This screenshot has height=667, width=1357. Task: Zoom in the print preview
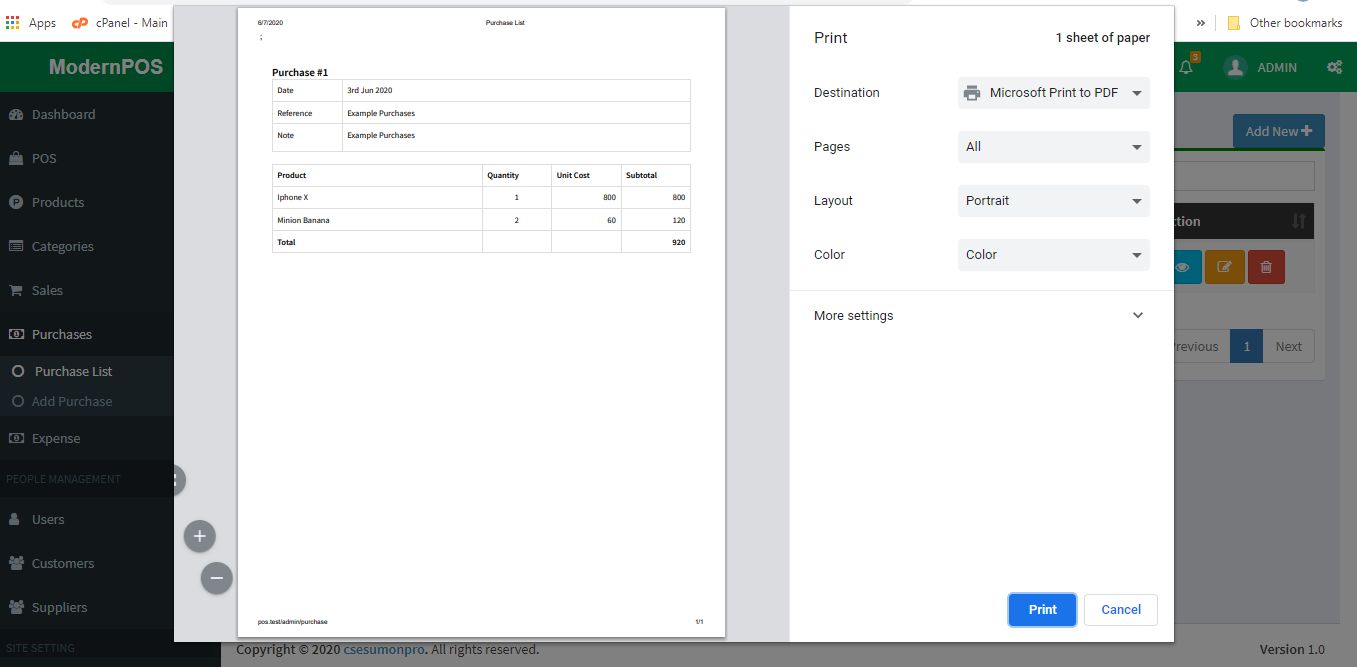pyautogui.click(x=200, y=537)
